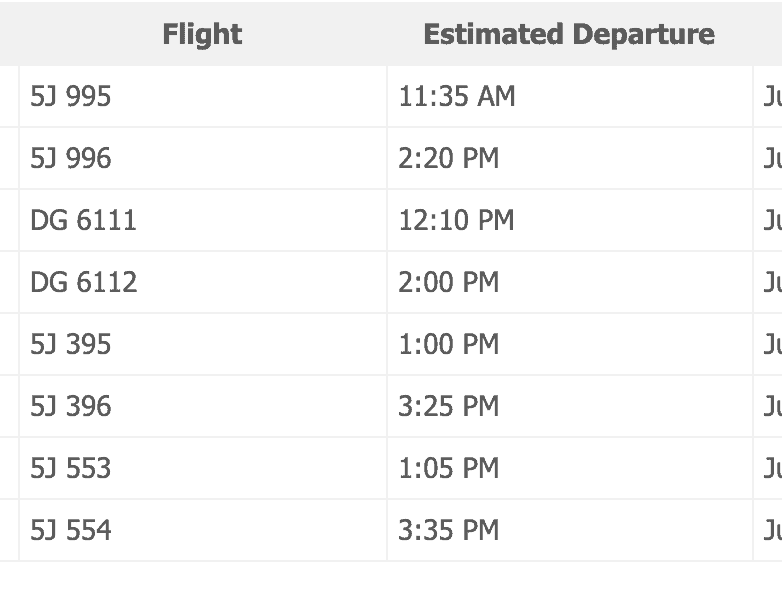
Task: Select the 3:25 PM departure time
Action: pyautogui.click(x=448, y=407)
